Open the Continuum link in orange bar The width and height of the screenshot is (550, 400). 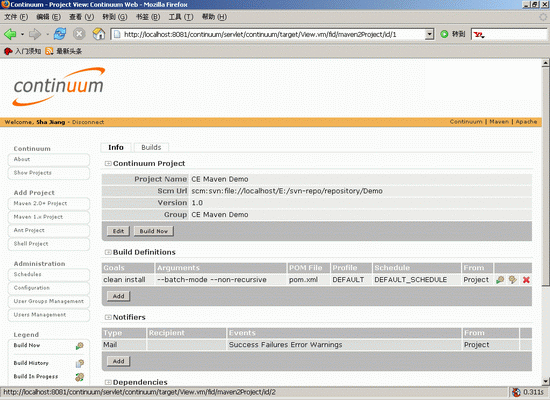(x=466, y=122)
